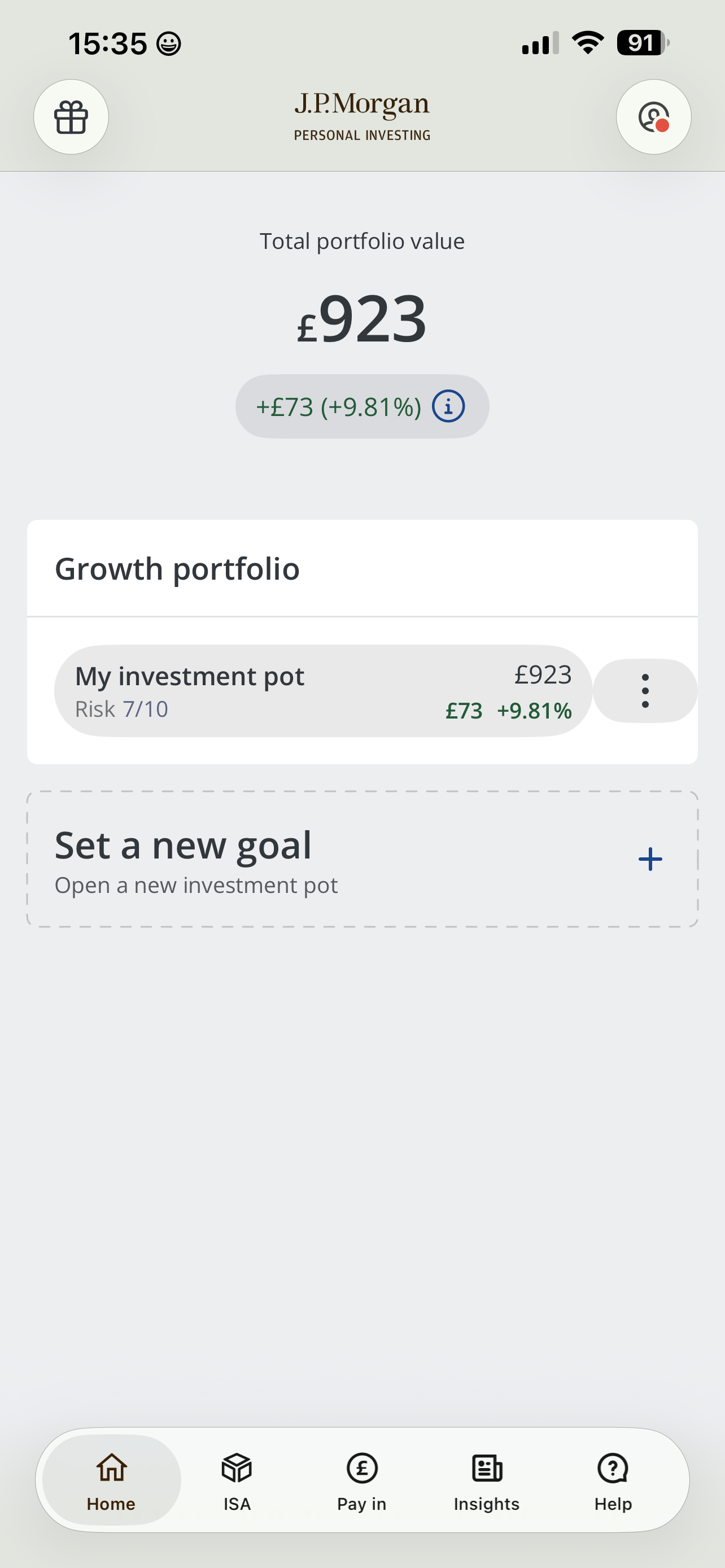Open three-dot menu for investment pot
The image size is (725, 1568).
645,691
